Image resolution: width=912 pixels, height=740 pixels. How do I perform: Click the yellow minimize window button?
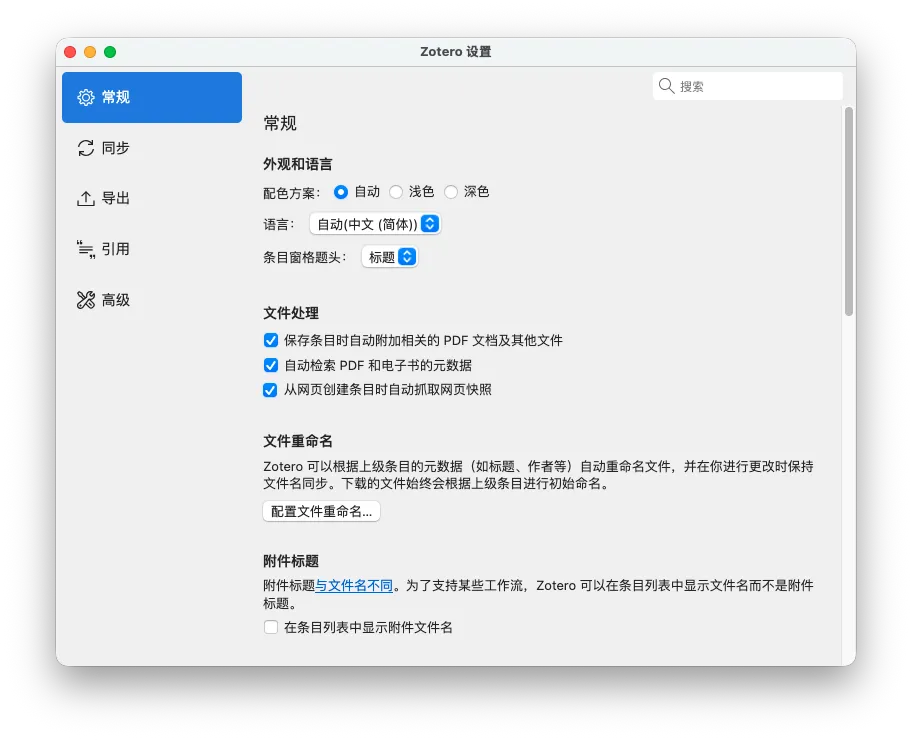[x=90, y=52]
